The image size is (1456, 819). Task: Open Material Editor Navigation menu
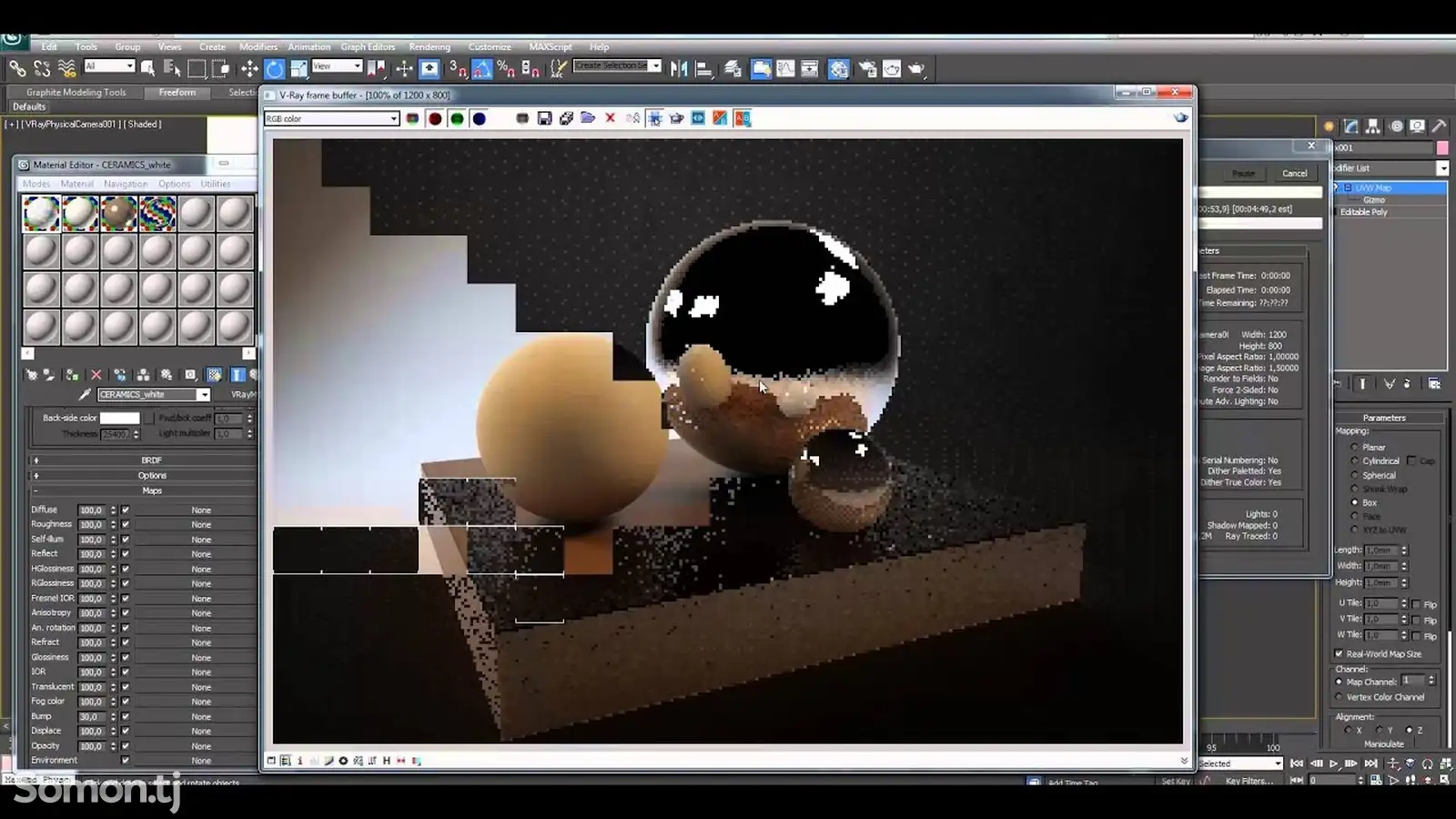[x=126, y=185]
